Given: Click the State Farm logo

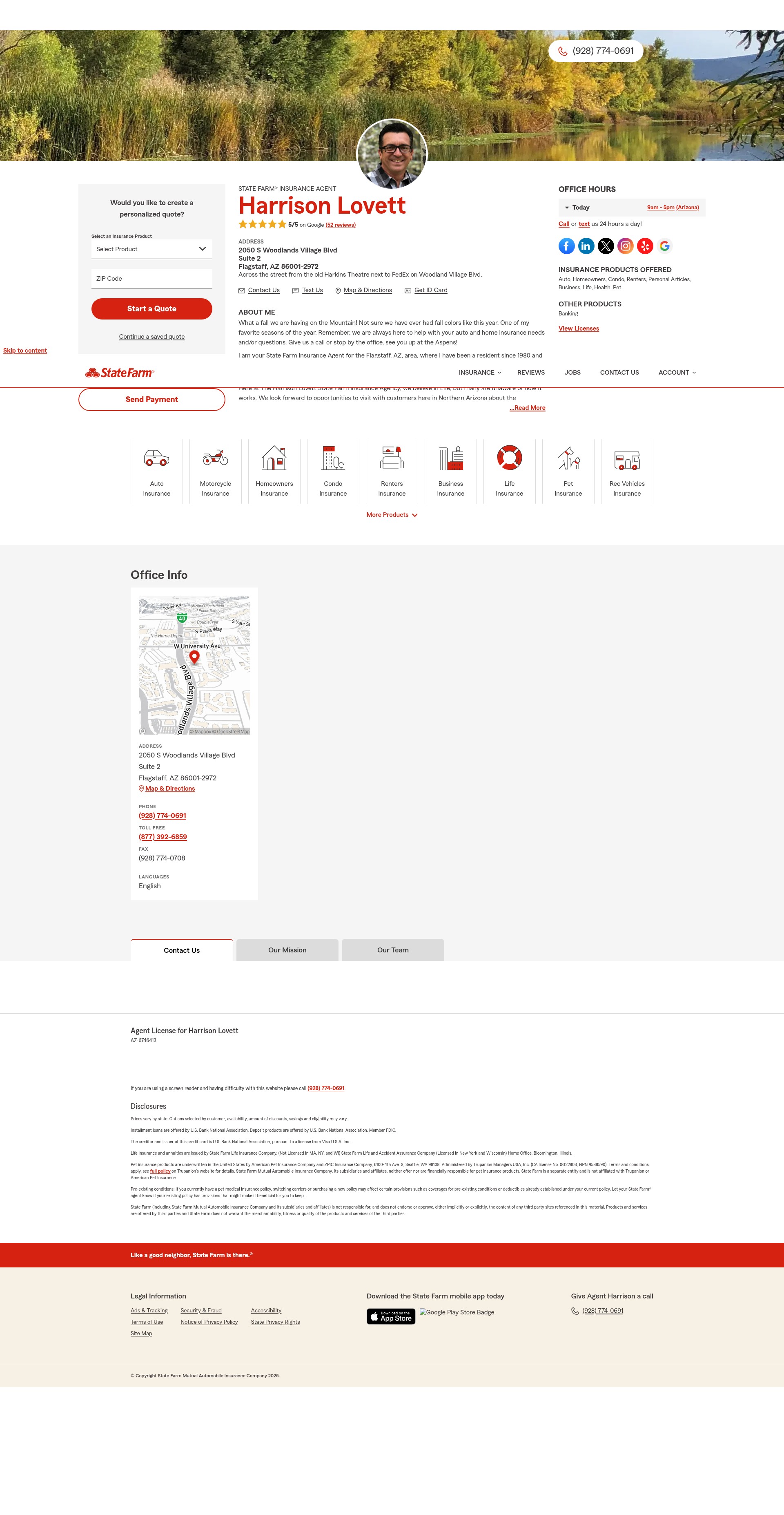Looking at the screenshot, I should pos(120,372).
